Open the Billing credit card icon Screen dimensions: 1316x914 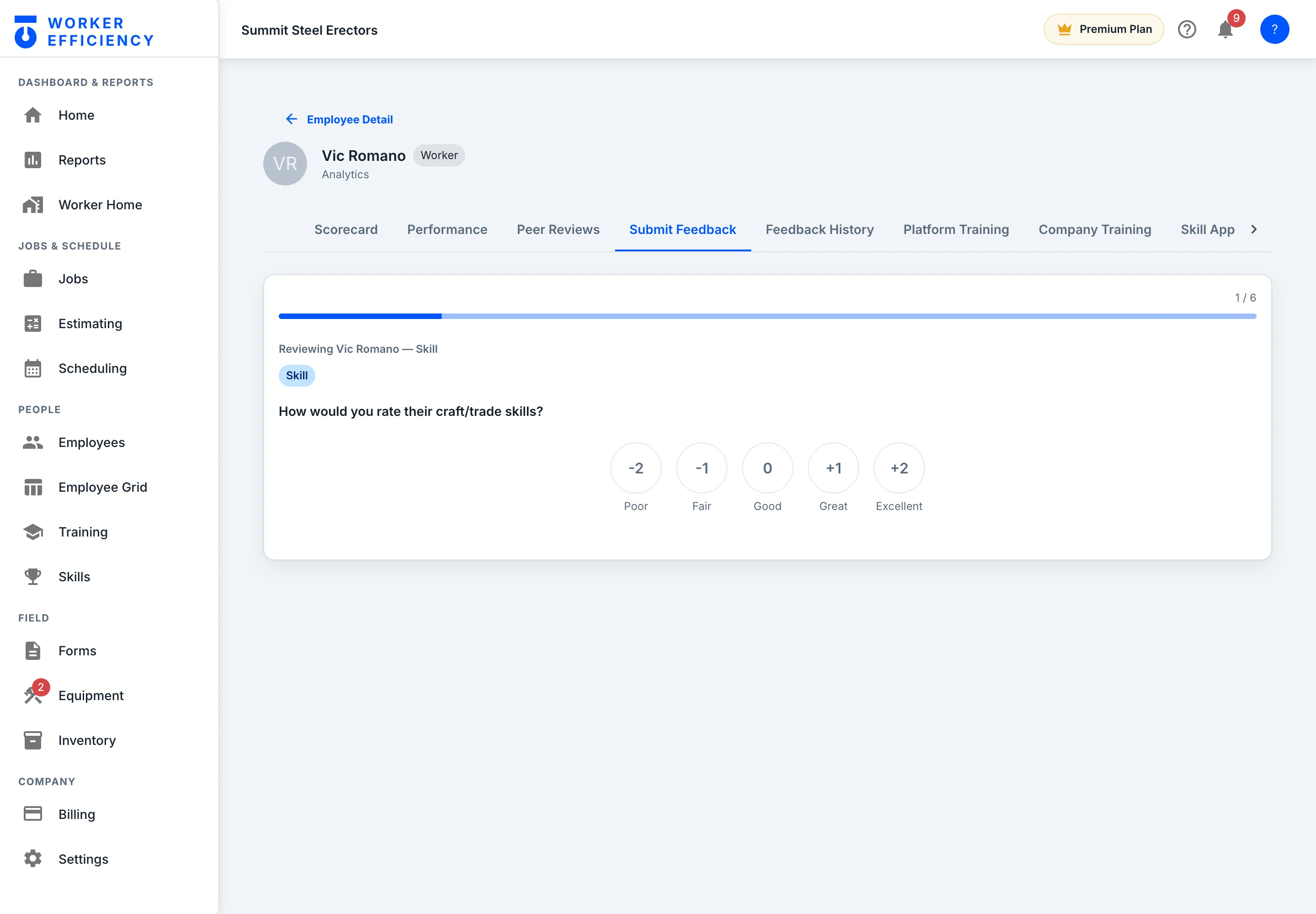[32, 814]
